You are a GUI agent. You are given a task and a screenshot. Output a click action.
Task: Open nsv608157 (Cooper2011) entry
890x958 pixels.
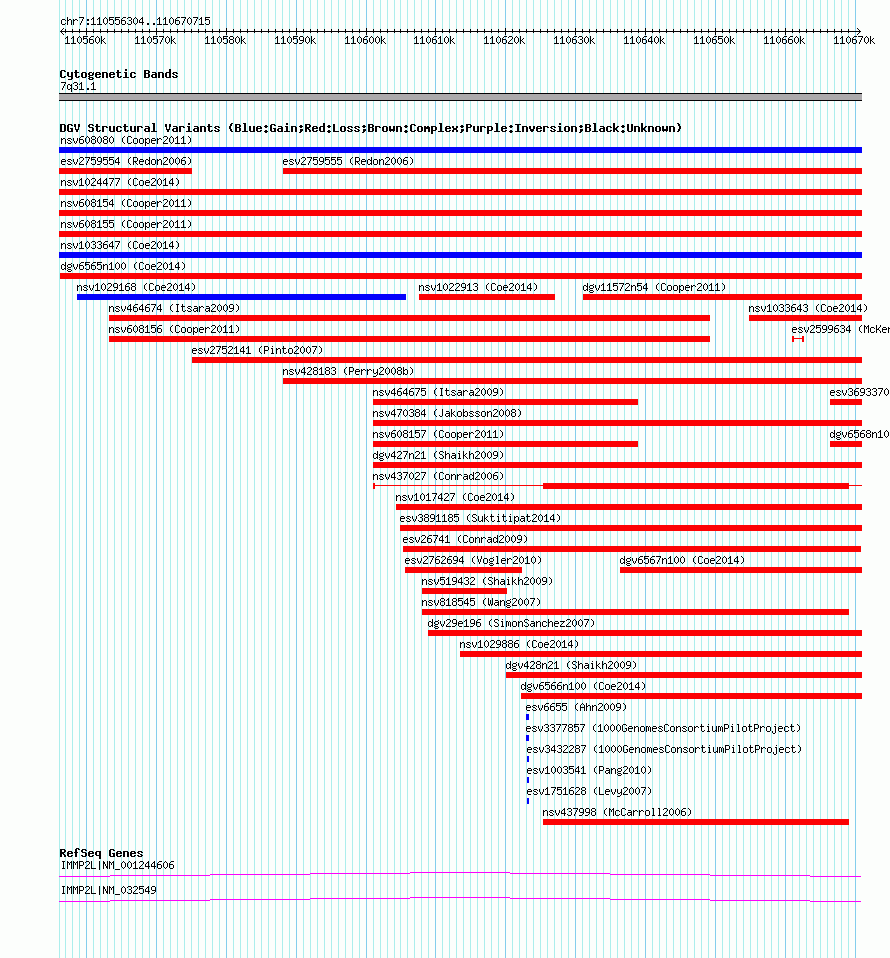click(439, 434)
